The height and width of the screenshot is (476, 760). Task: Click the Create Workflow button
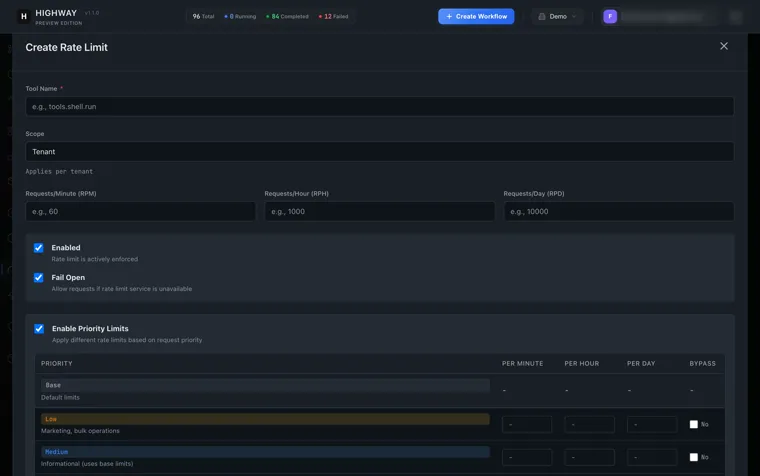pos(476,16)
